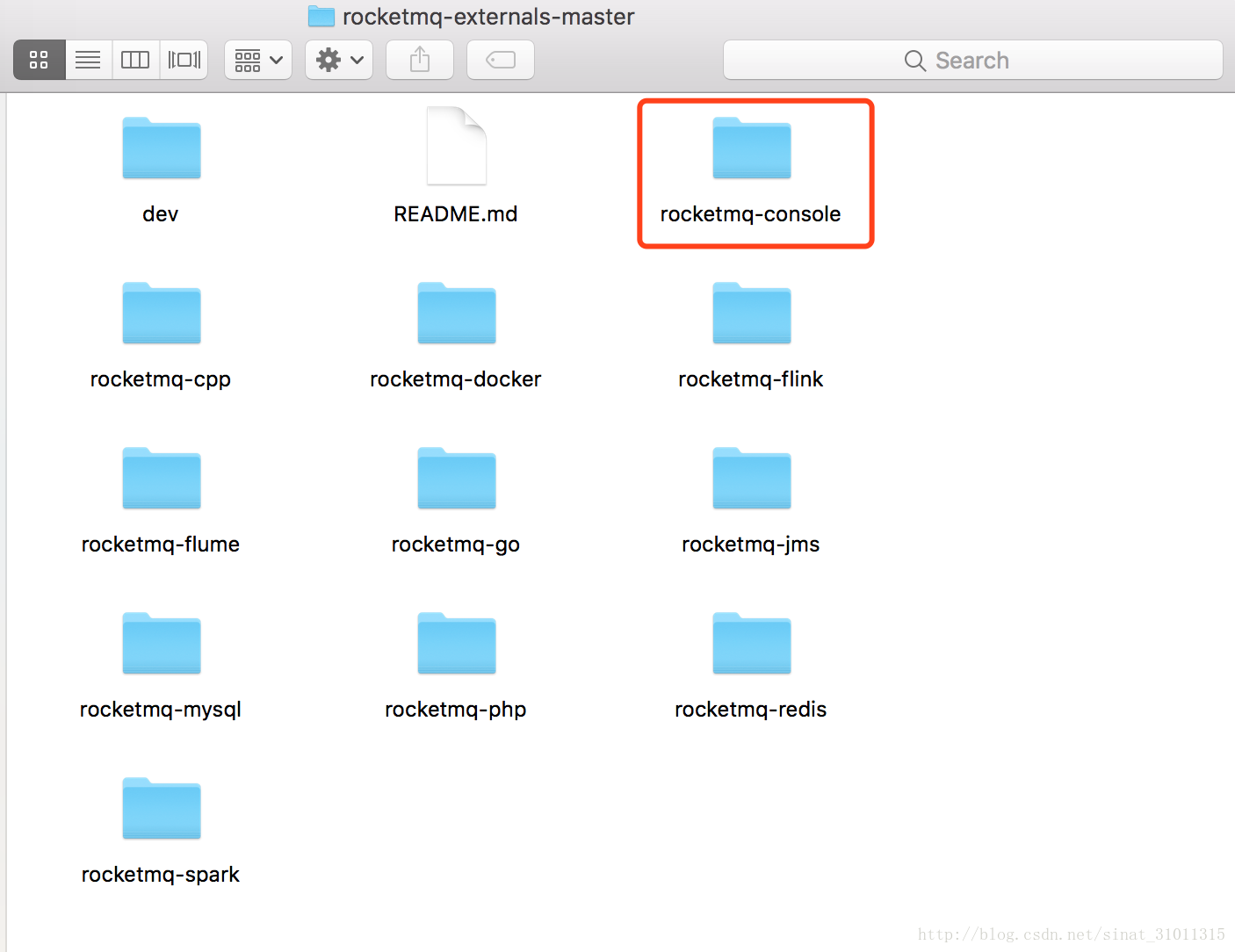Select the rocketmq-php folder icon
This screenshot has width=1235, height=952.
pyautogui.click(x=457, y=643)
